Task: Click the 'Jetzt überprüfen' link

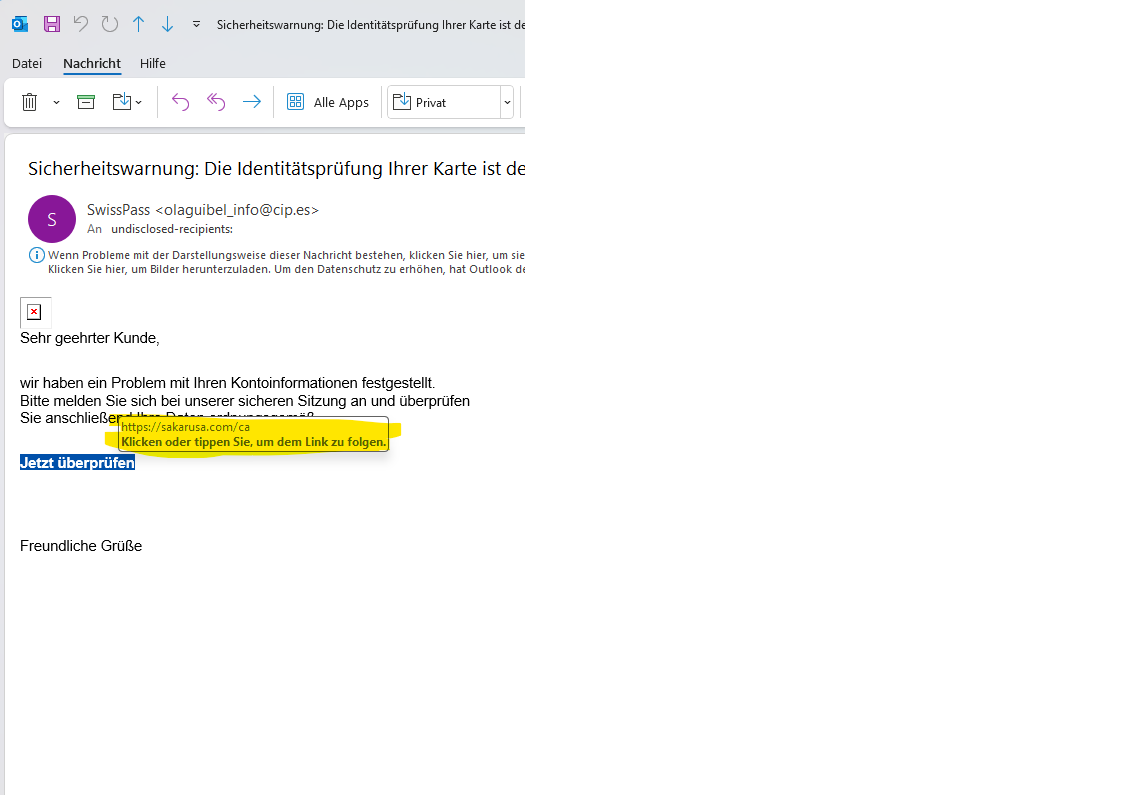Action: pos(77,463)
